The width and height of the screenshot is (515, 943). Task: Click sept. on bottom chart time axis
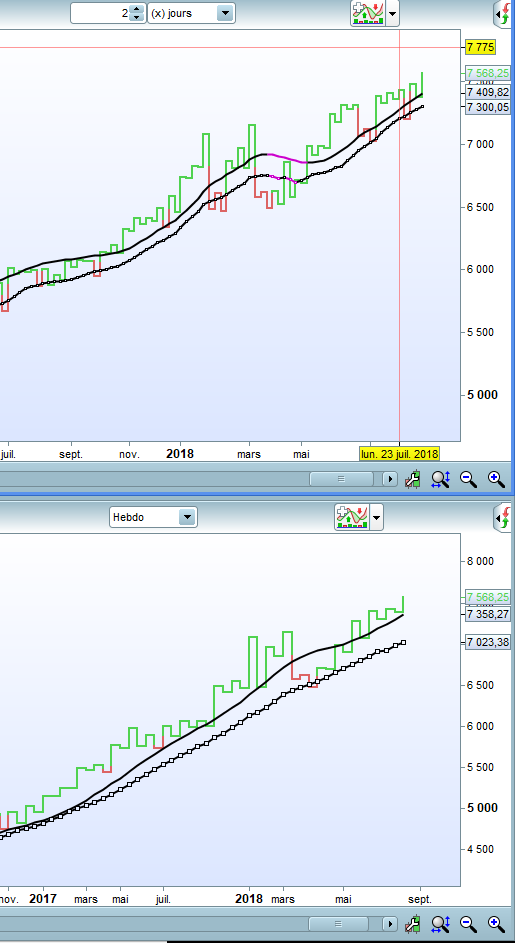tap(420, 899)
